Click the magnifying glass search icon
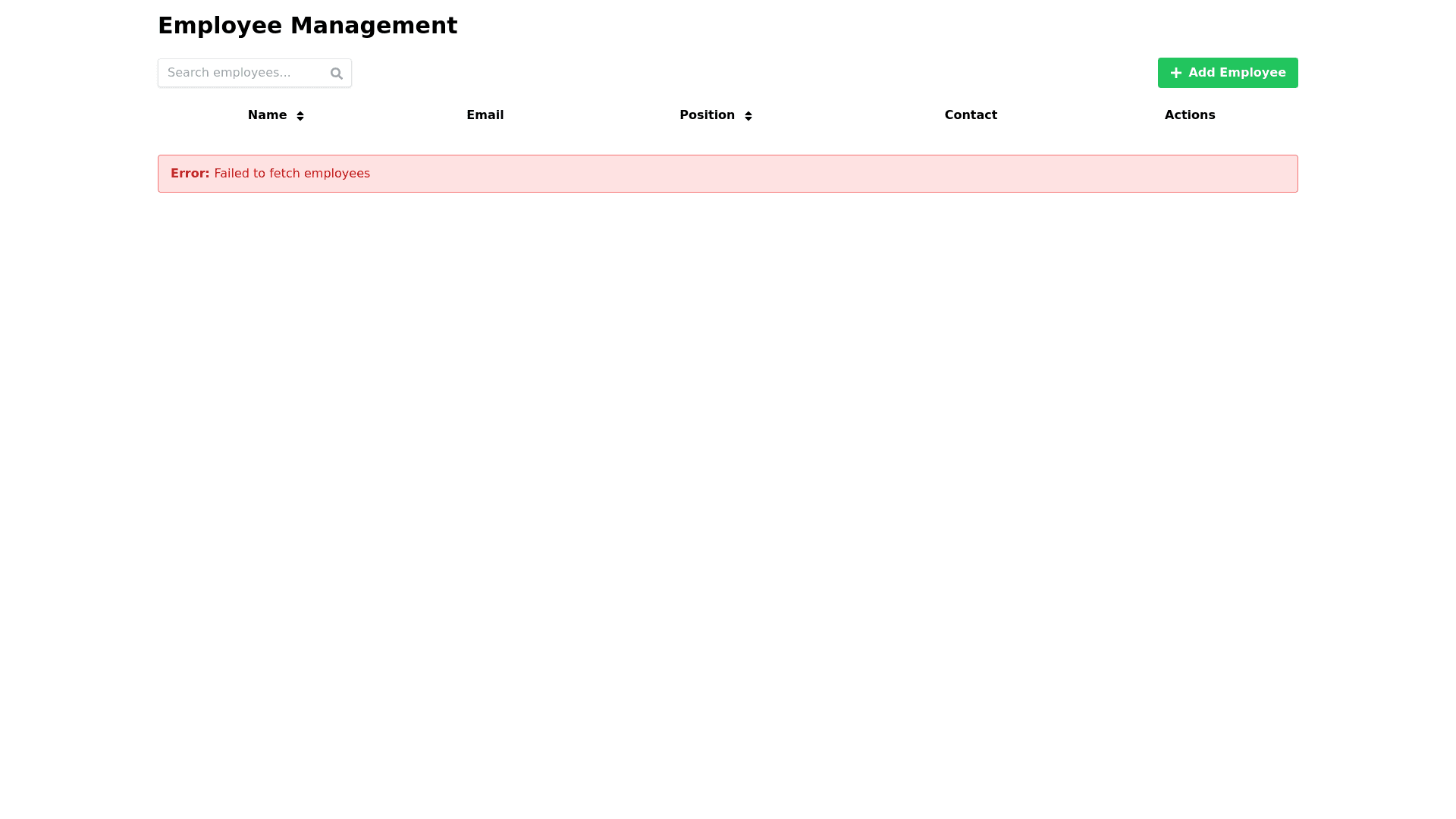The width and height of the screenshot is (1456, 819). (337, 74)
